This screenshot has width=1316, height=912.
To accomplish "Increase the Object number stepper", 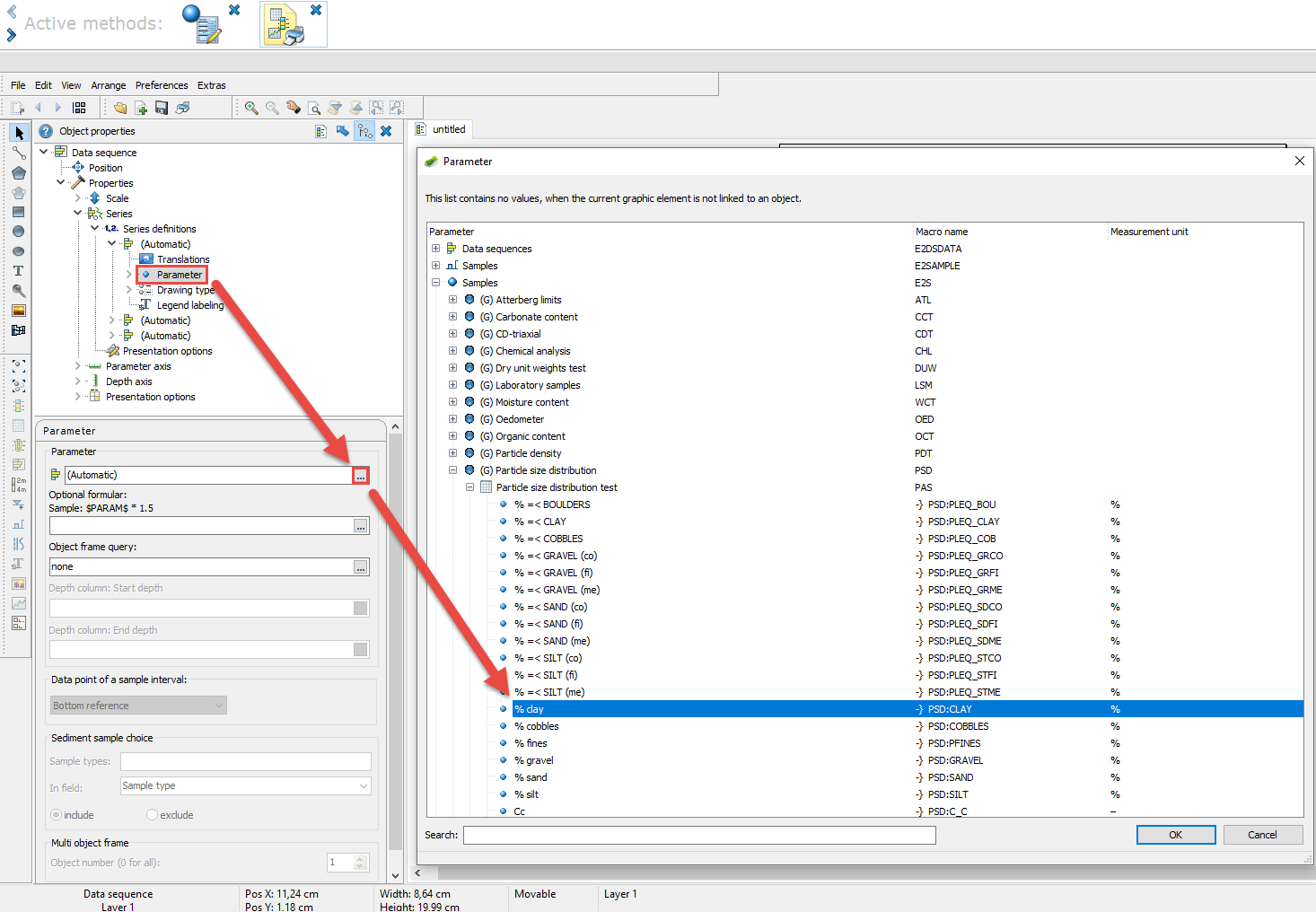I will tap(360, 858).
